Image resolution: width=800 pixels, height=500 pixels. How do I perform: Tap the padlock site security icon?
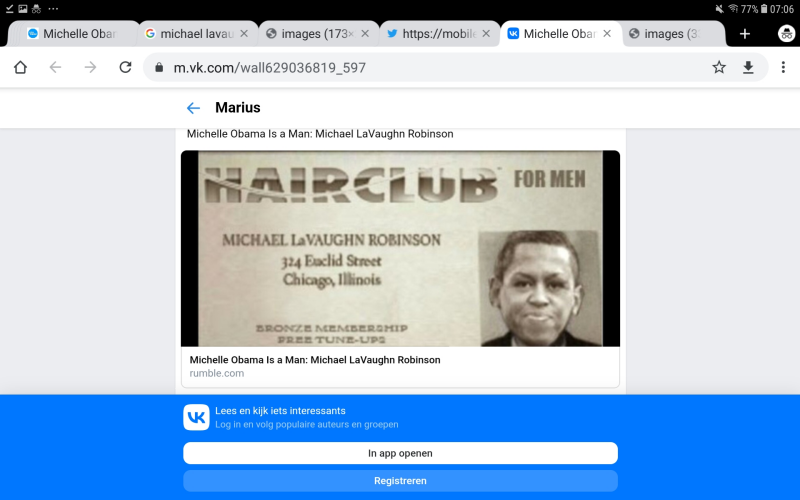[x=159, y=67]
